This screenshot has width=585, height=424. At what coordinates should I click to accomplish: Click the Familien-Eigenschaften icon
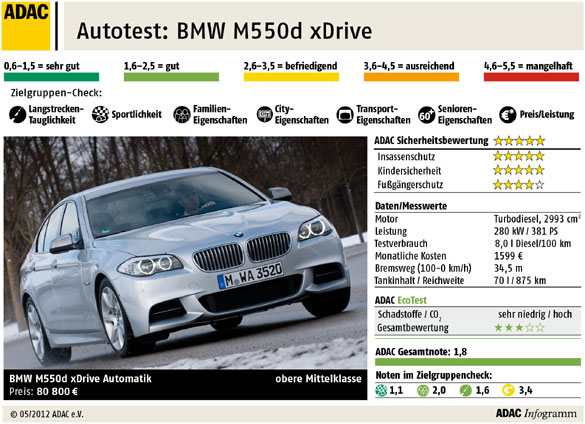point(182,114)
